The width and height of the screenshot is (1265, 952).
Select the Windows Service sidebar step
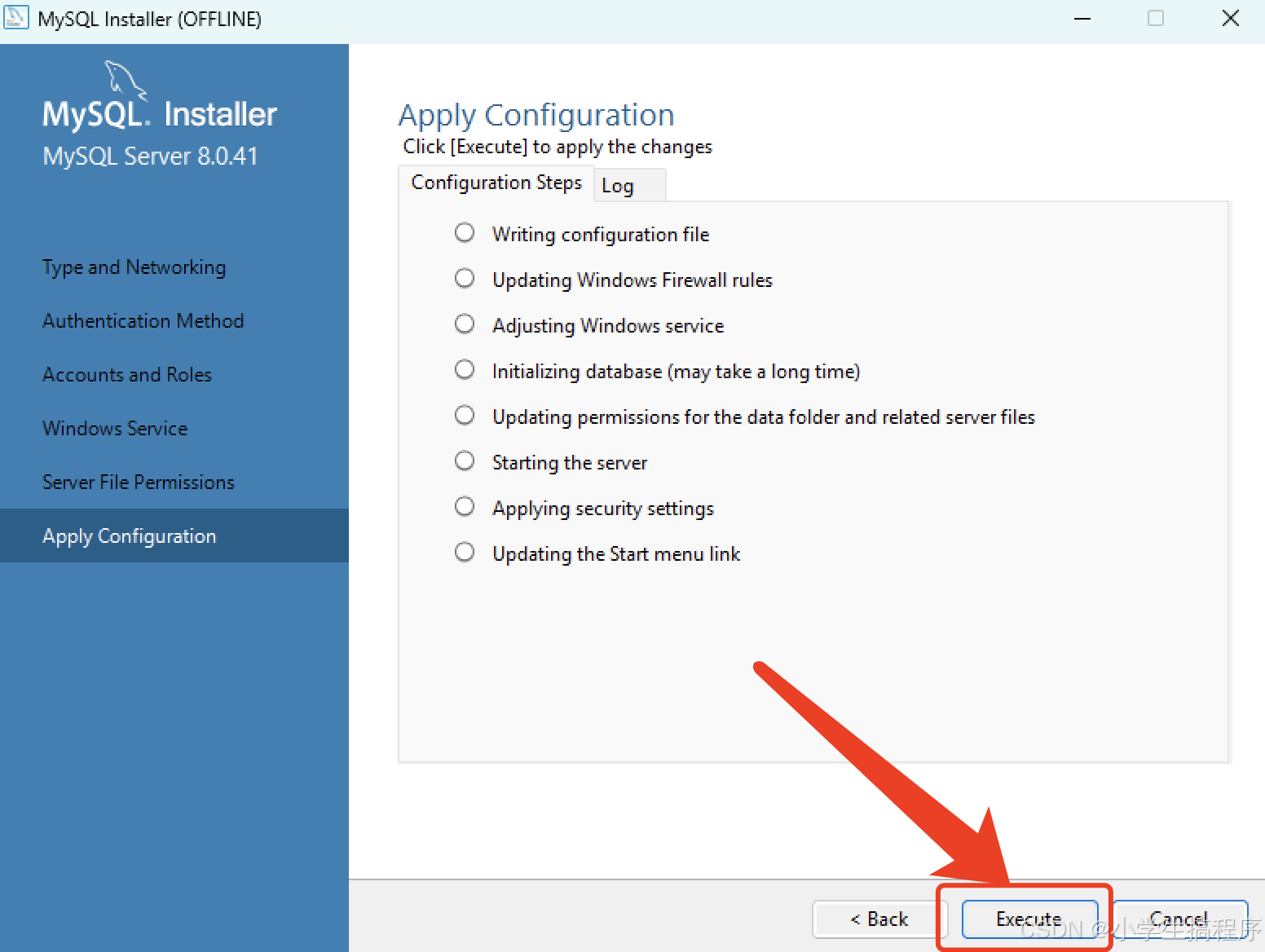point(115,429)
